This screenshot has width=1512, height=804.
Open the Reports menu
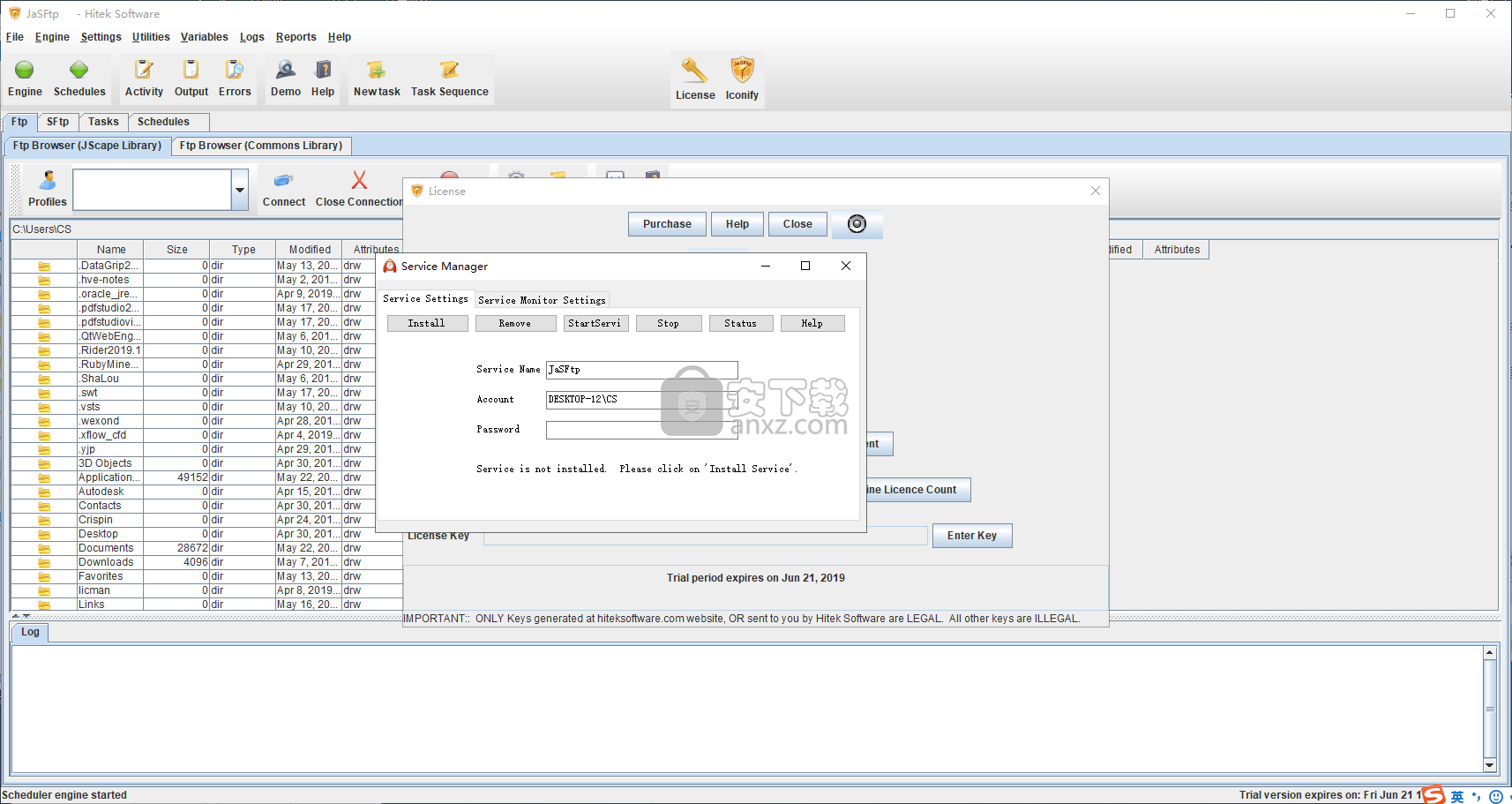tap(296, 37)
